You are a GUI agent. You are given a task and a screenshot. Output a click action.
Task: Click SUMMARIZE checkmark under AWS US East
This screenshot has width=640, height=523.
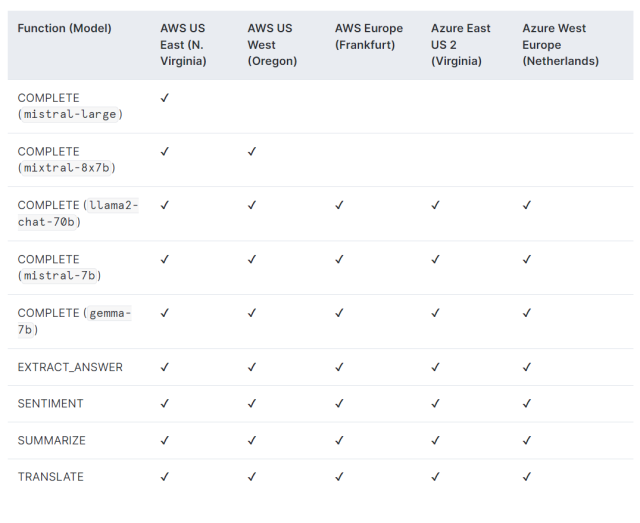pos(164,440)
